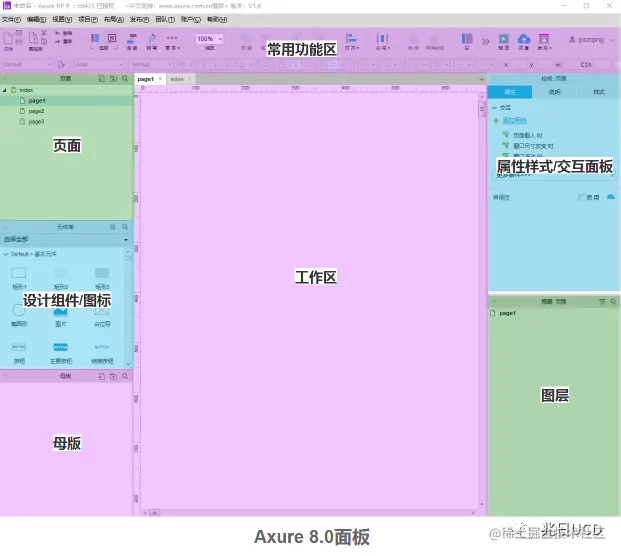Viewport: 621px width, 556px height.
Task: Expand the toolbar overflow chevrons
Action: pos(486,41)
